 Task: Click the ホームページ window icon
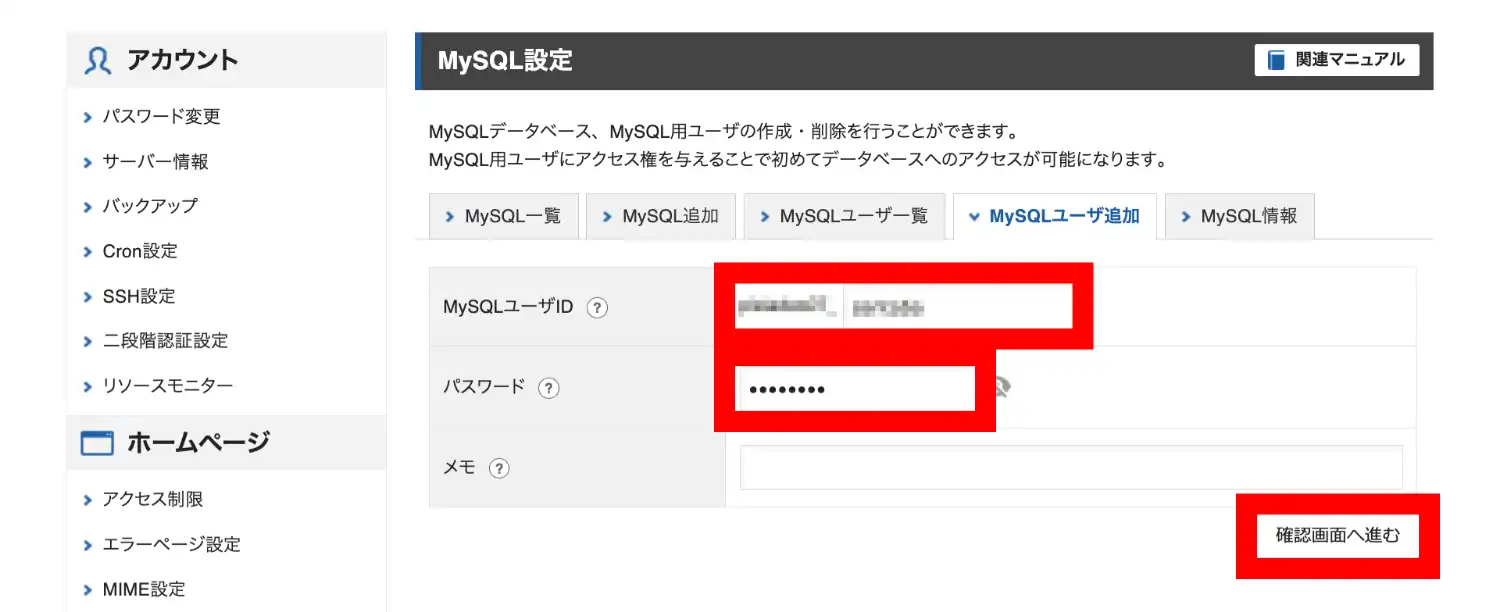(x=97, y=443)
